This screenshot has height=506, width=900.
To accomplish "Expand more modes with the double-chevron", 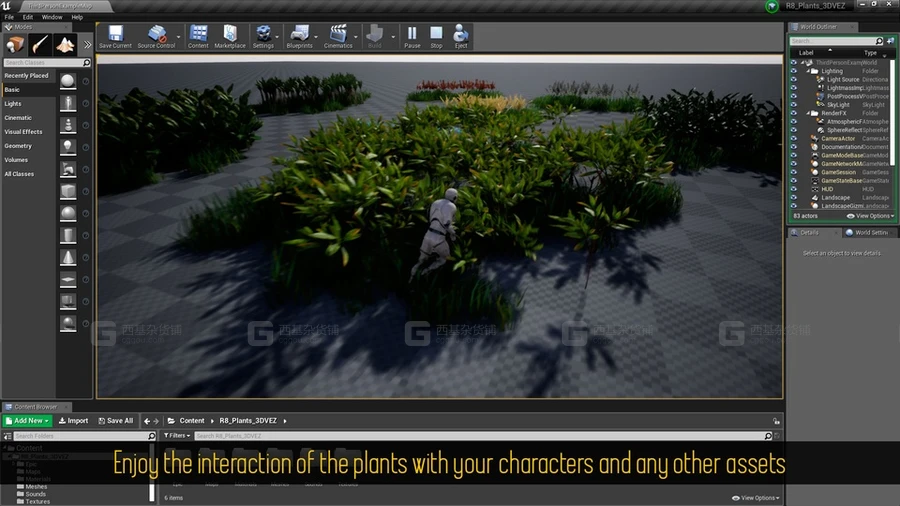I will (x=87, y=44).
